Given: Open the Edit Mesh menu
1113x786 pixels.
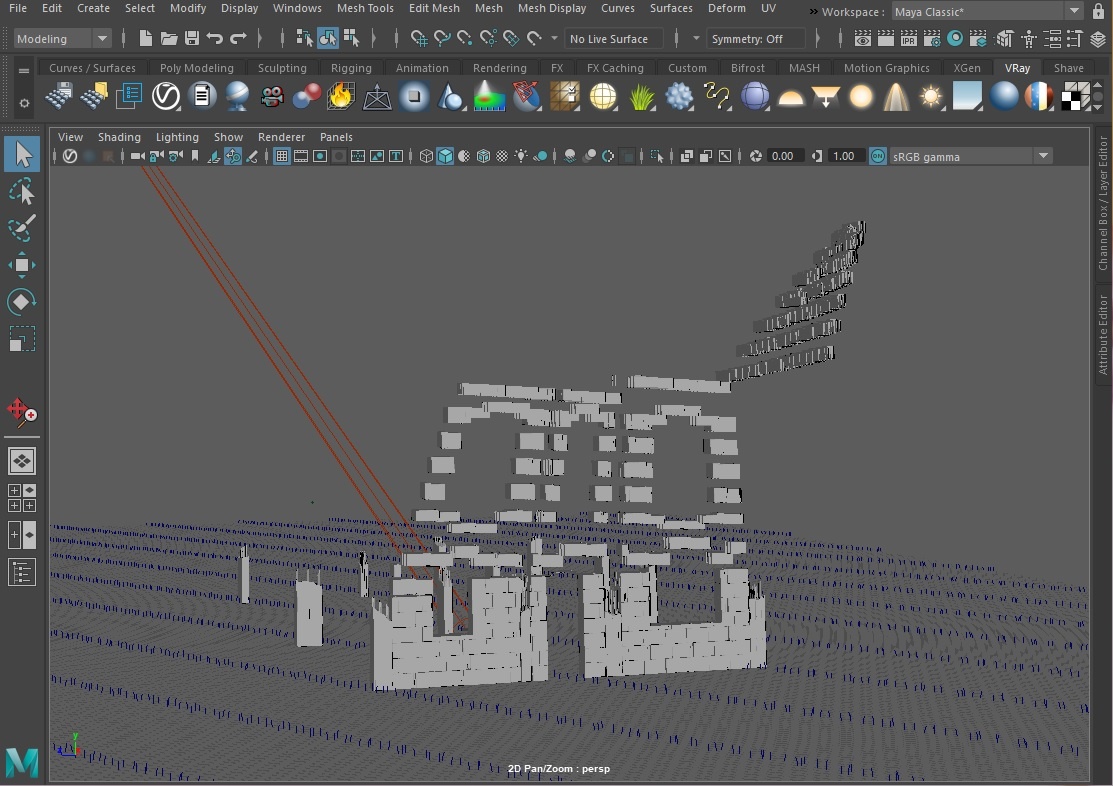Looking at the screenshot, I should click(434, 9).
